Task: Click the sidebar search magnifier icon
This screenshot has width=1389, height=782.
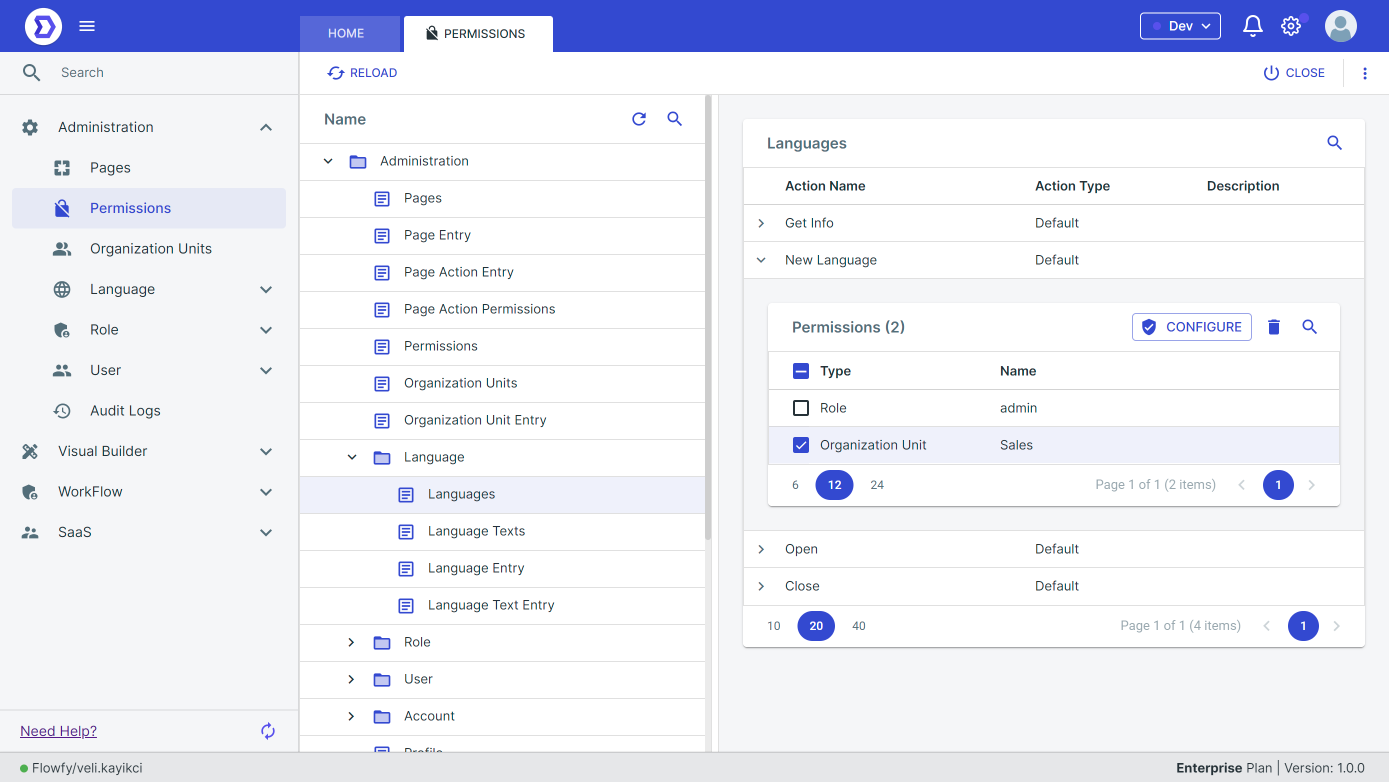Action: 32,72
